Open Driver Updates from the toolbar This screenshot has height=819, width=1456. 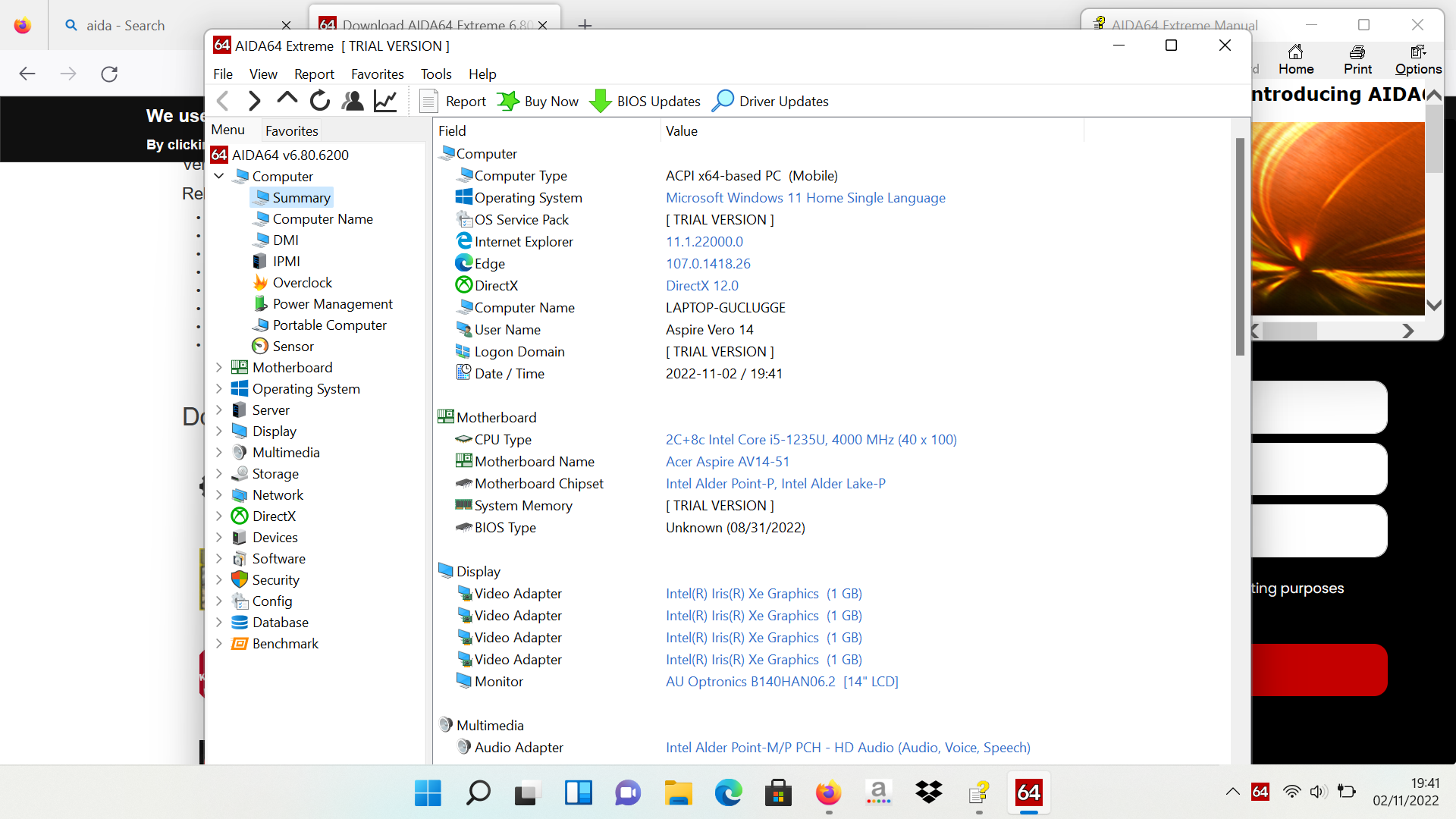770,101
